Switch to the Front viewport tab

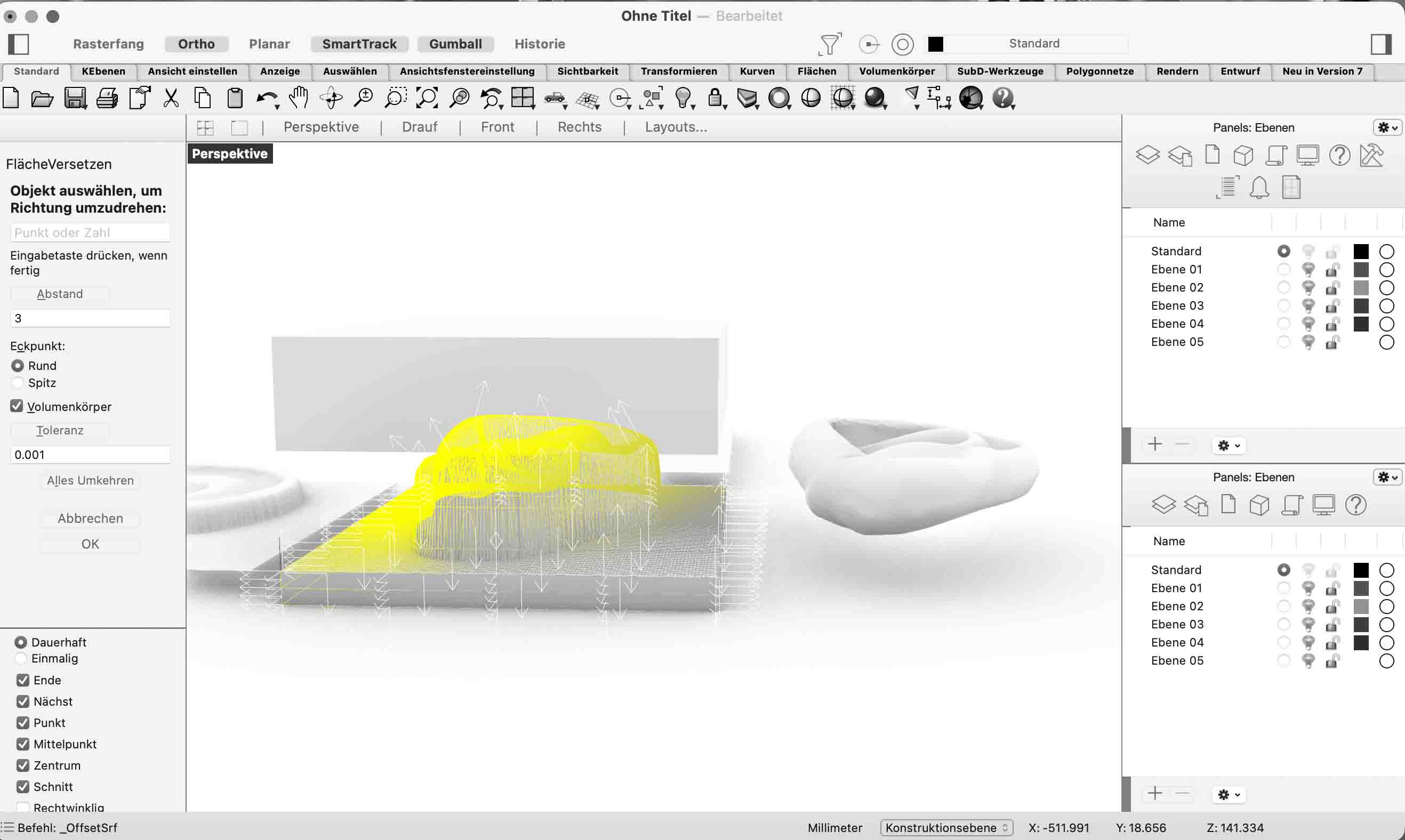point(497,127)
